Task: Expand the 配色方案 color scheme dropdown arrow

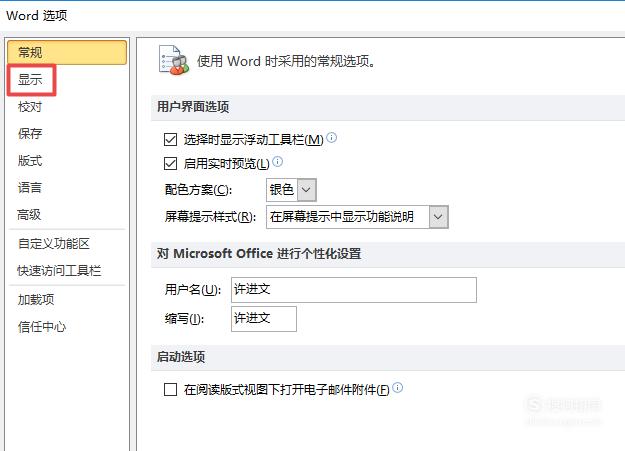Action: tap(306, 190)
